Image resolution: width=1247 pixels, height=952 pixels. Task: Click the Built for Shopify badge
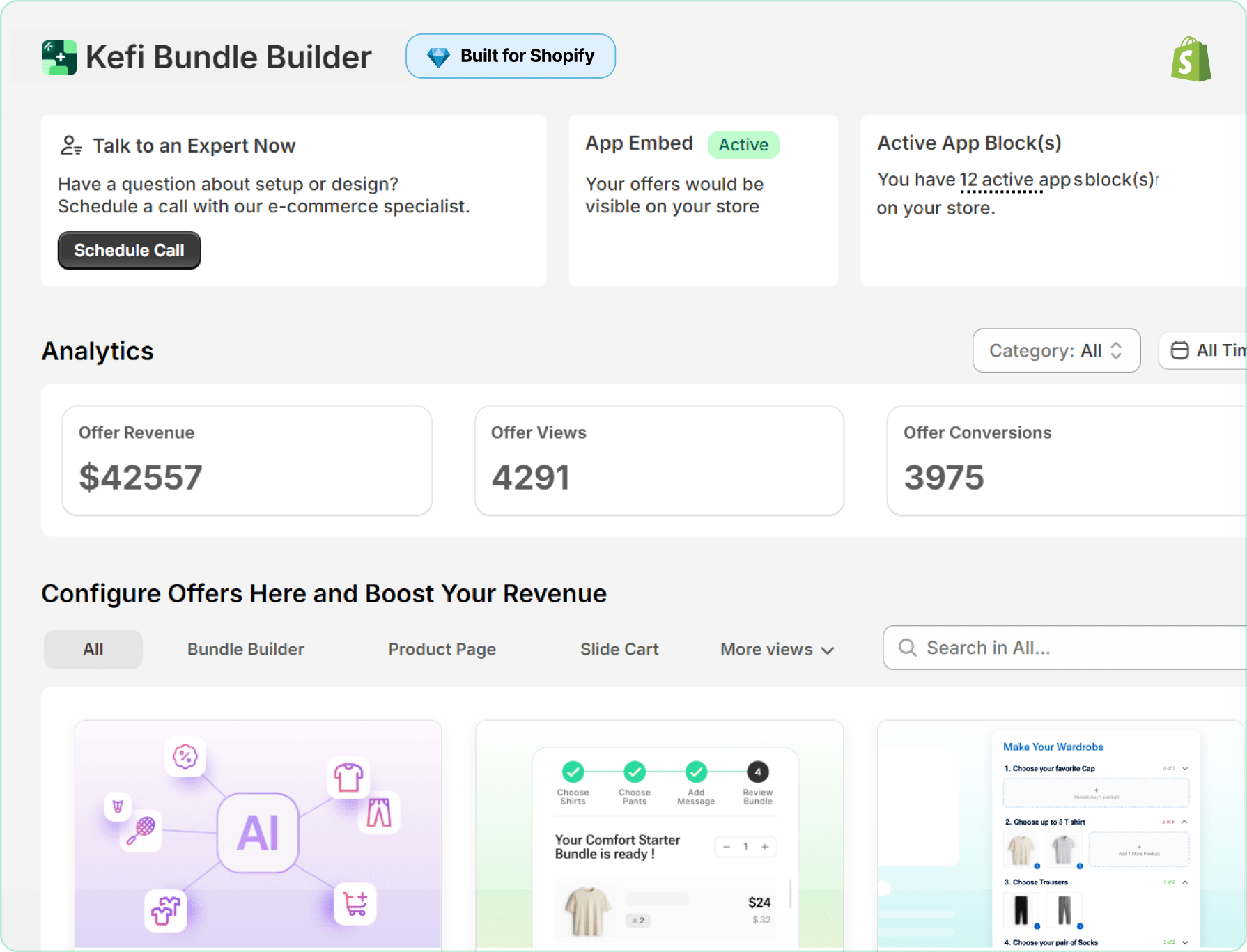(511, 56)
